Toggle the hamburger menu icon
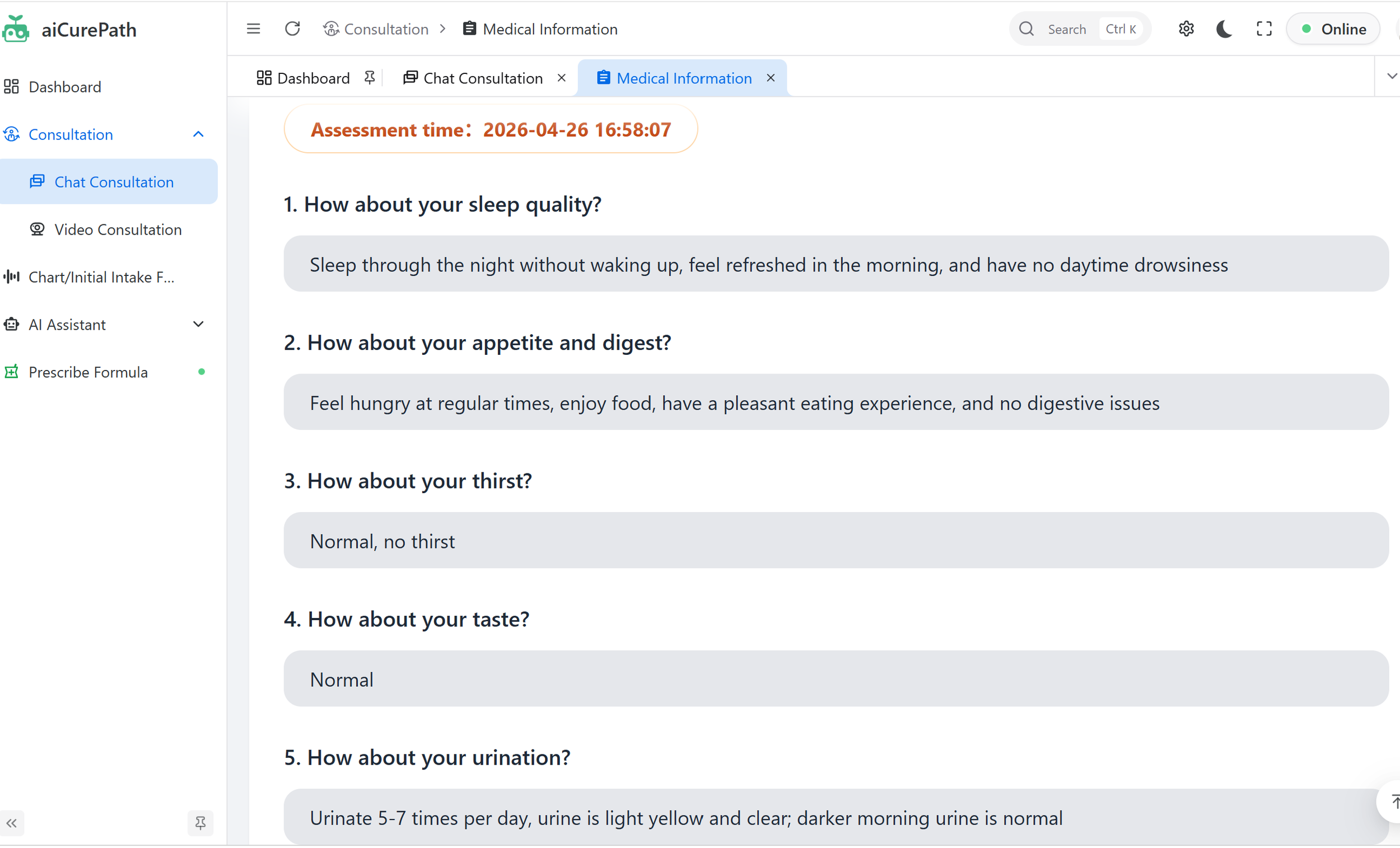1400x848 pixels. tap(254, 29)
